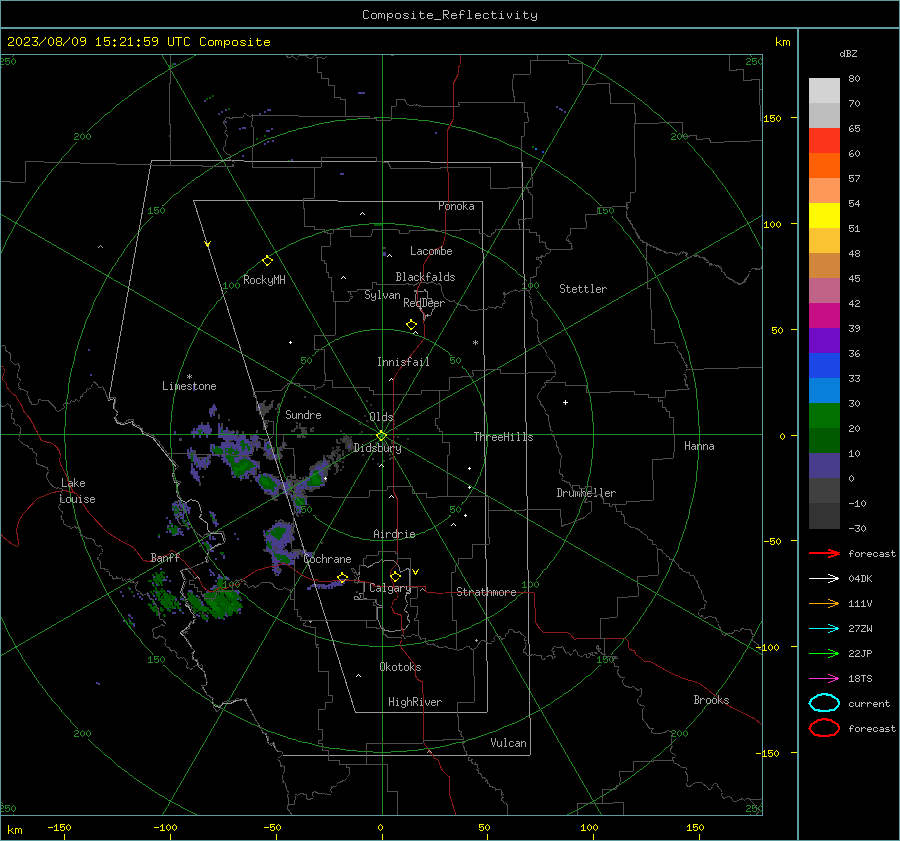Select the yellow 54 dBZ color swatch
Image resolution: width=900 pixels, height=841 pixels.
(824, 215)
